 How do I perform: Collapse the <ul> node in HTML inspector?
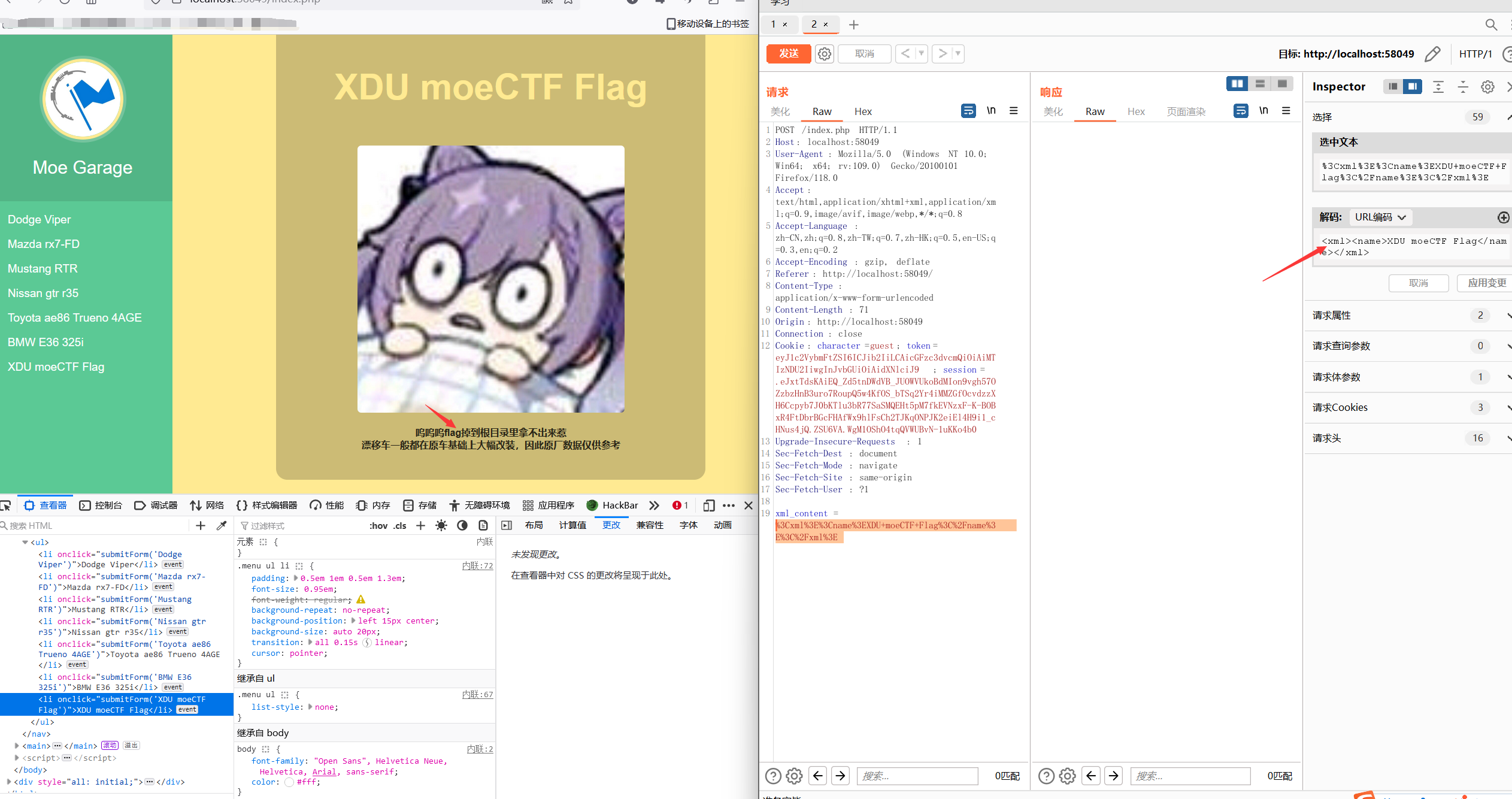click(25, 542)
